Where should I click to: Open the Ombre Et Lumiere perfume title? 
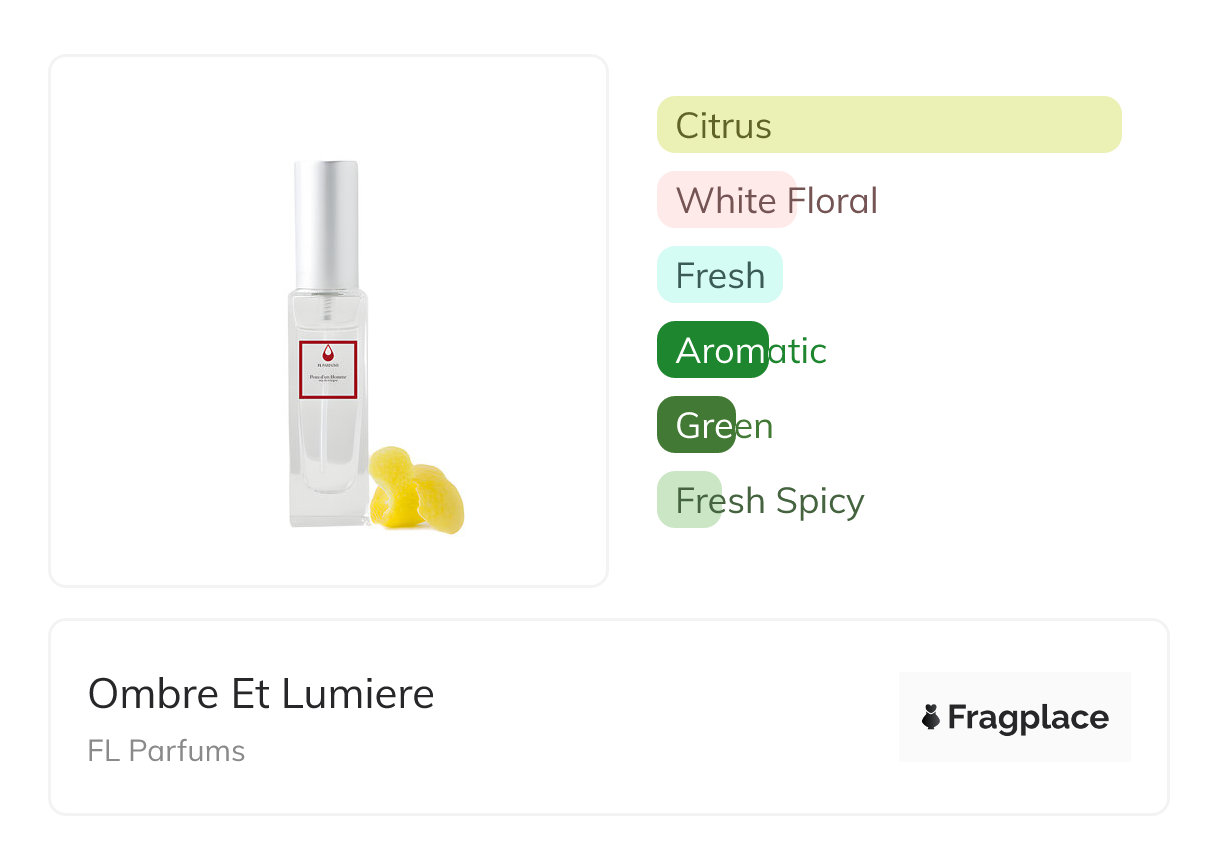click(x=261, y=693)
